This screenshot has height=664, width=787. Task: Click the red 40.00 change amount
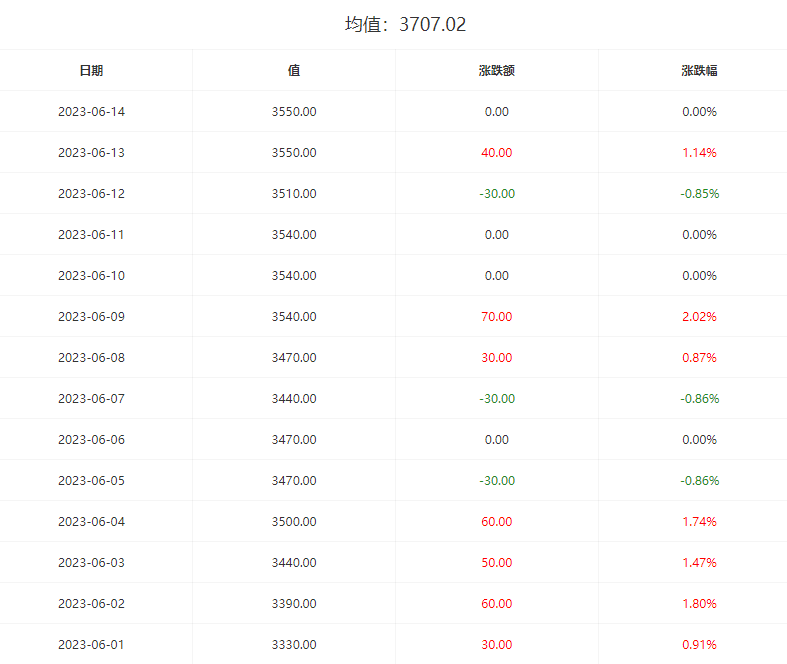click(497, 153)
